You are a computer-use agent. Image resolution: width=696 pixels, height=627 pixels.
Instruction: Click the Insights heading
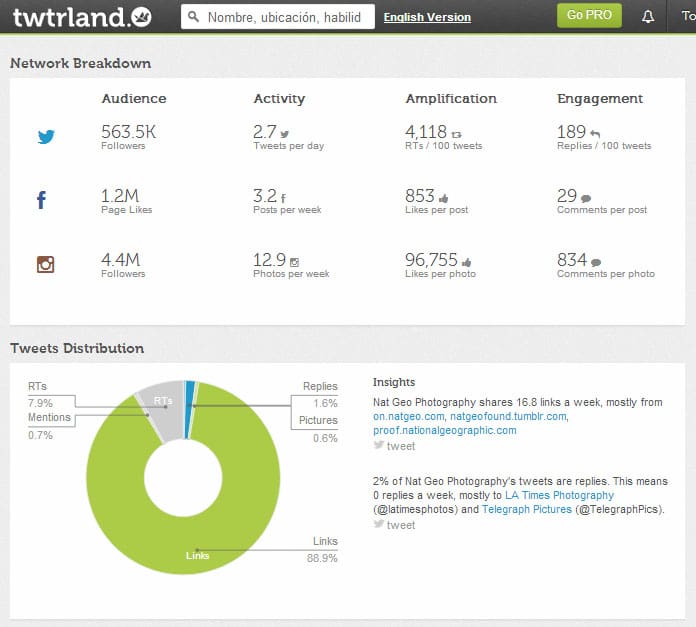(394, 383)
